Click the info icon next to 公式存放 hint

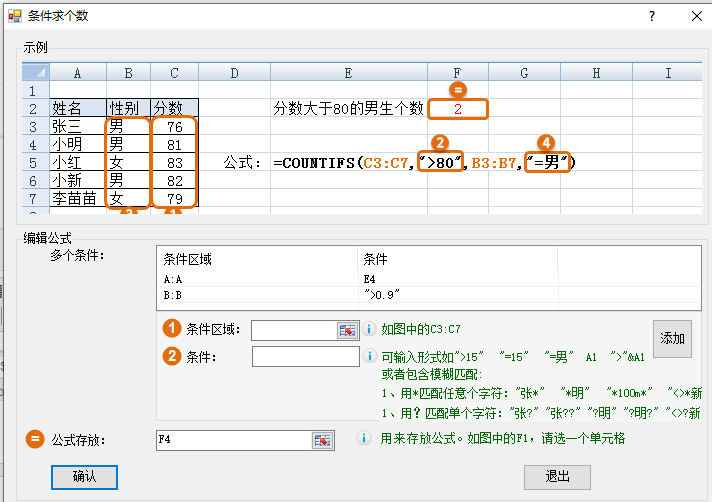coord(363,439)
